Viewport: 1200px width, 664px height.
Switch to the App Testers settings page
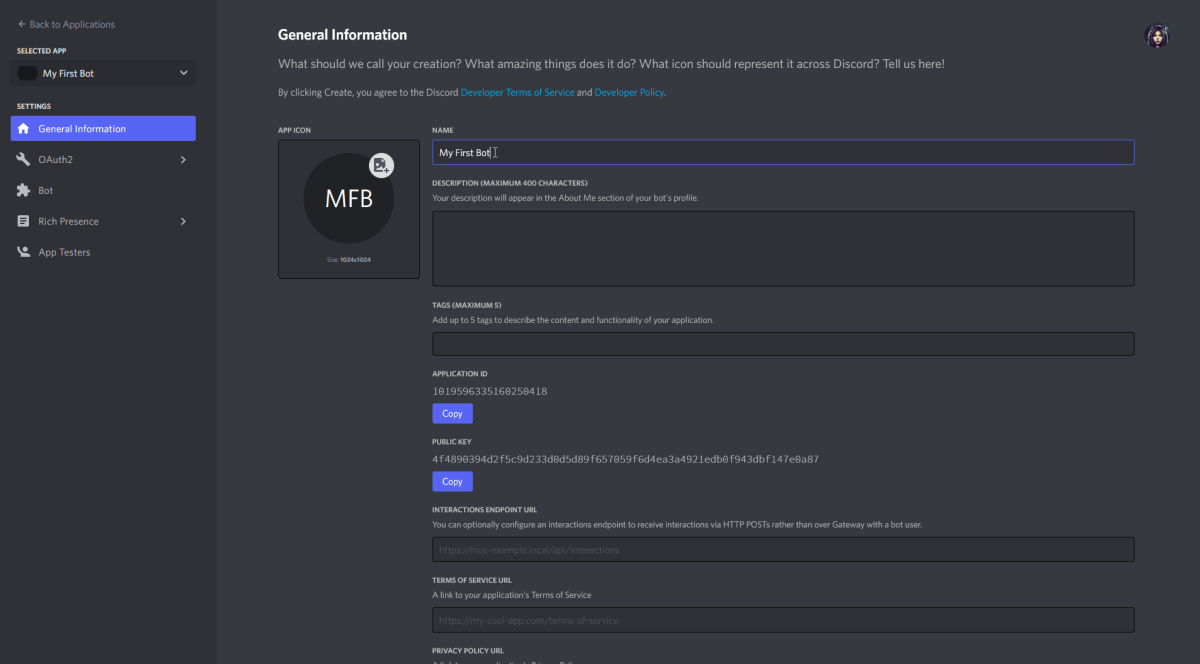point(62,252)
